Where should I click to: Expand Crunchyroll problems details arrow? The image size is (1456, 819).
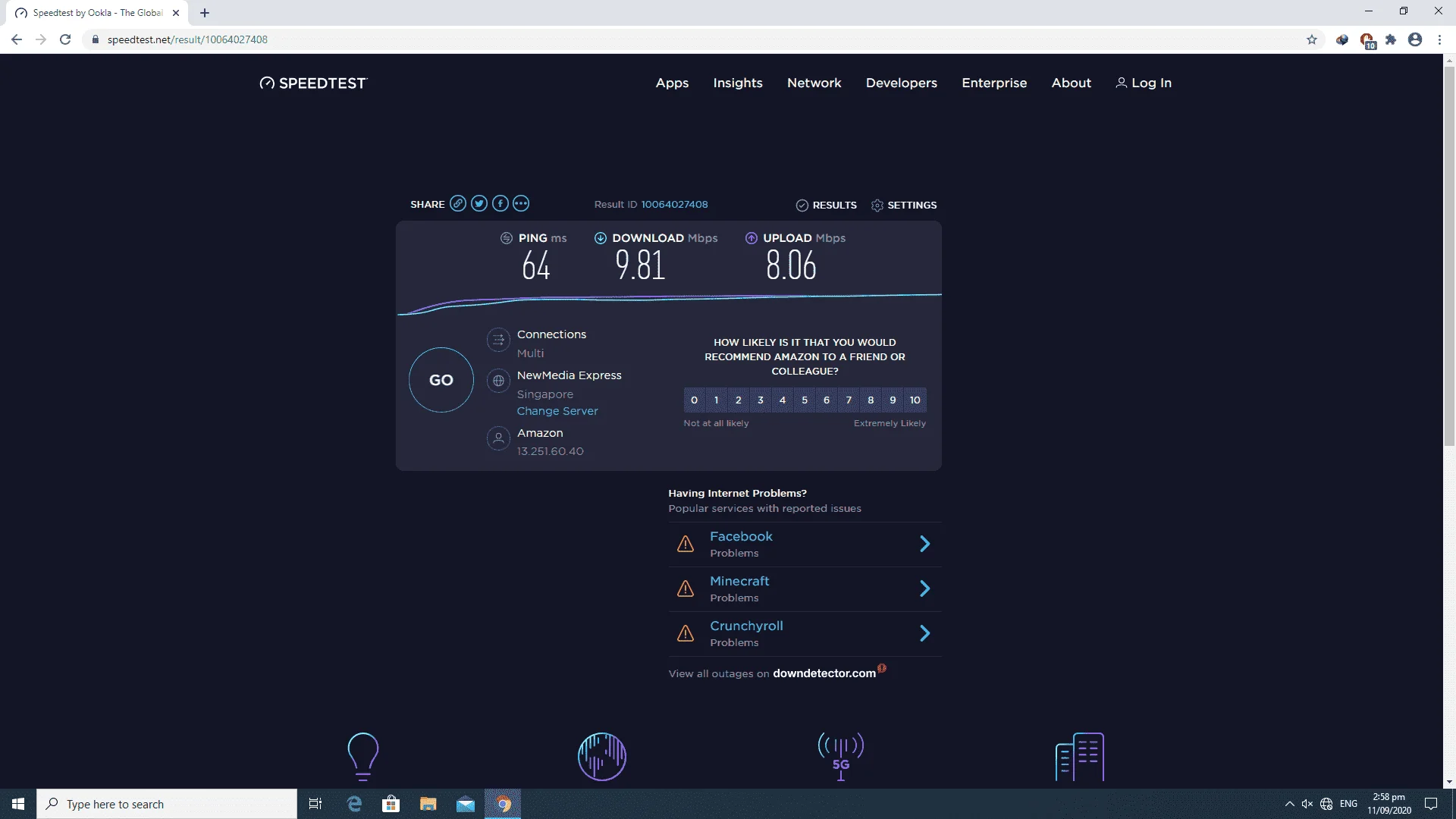924,633
